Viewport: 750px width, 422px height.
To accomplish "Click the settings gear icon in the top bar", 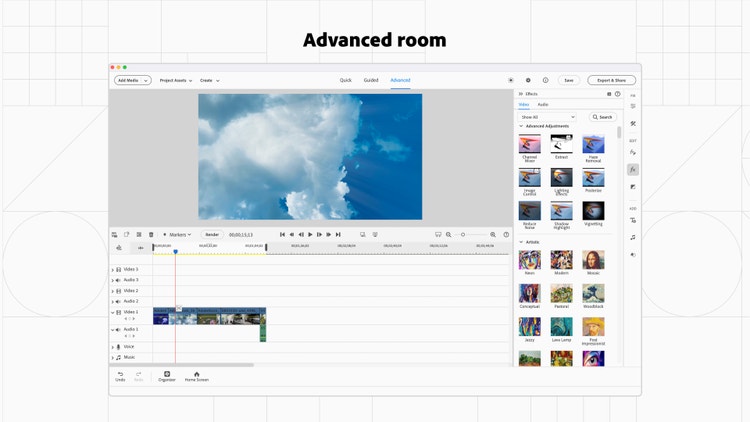I will click(528, 80).
